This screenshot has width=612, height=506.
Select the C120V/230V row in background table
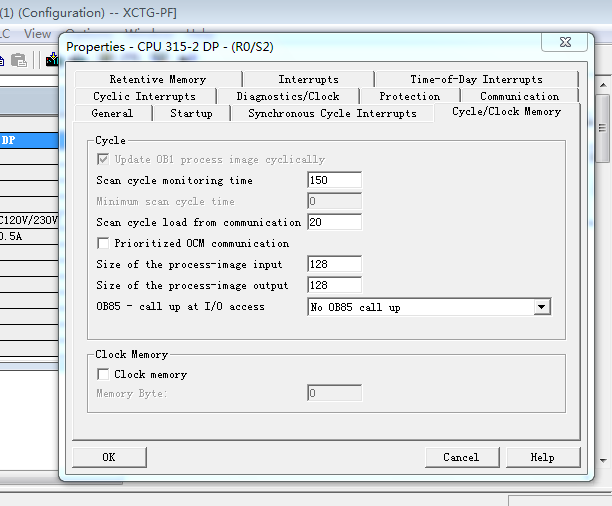(29, 221)
